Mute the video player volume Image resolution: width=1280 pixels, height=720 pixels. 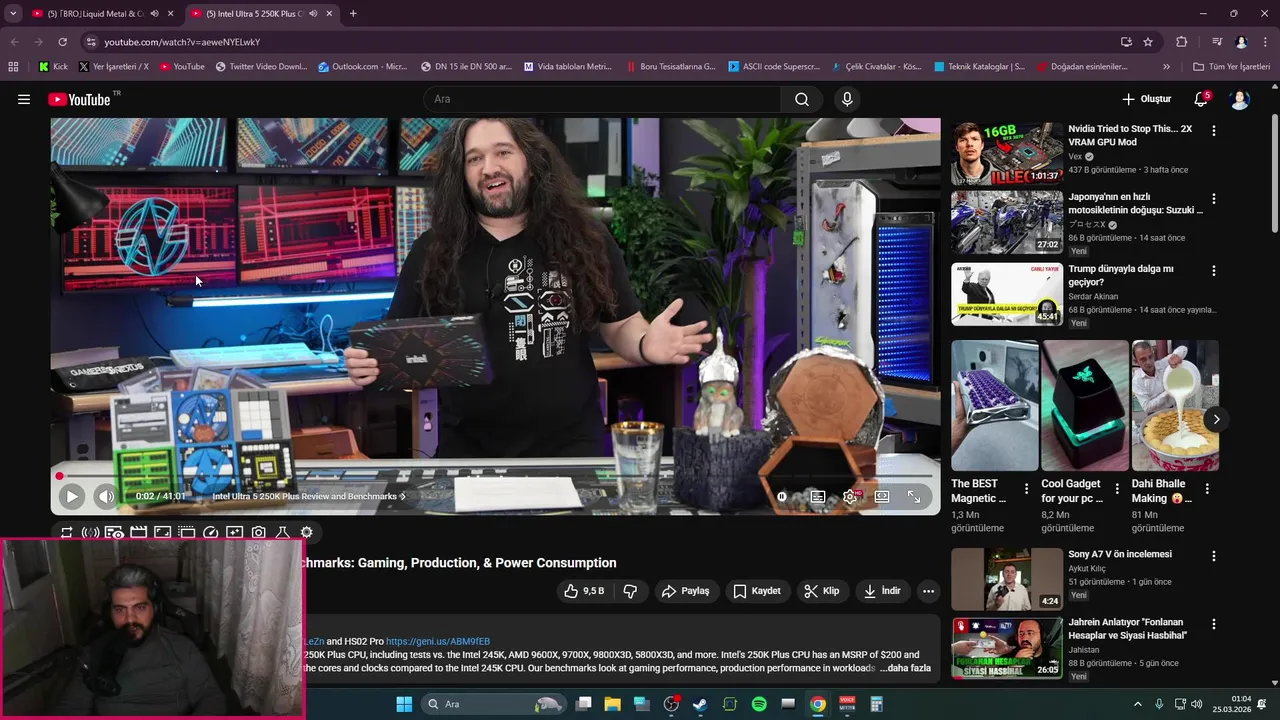tap(106, 496)
